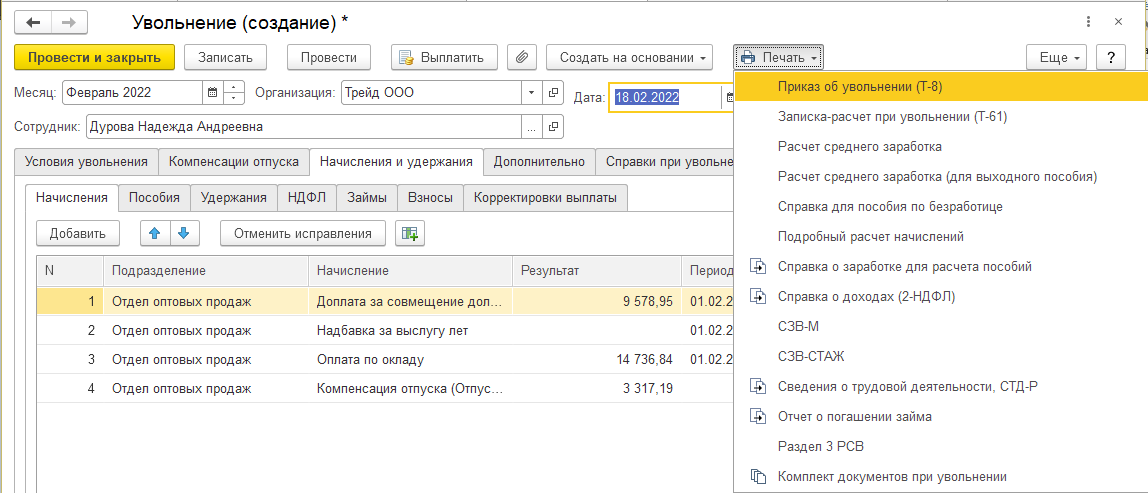Expand the Организация dropdown list
Screen dimensions: 1148x493
coord(531,93)
